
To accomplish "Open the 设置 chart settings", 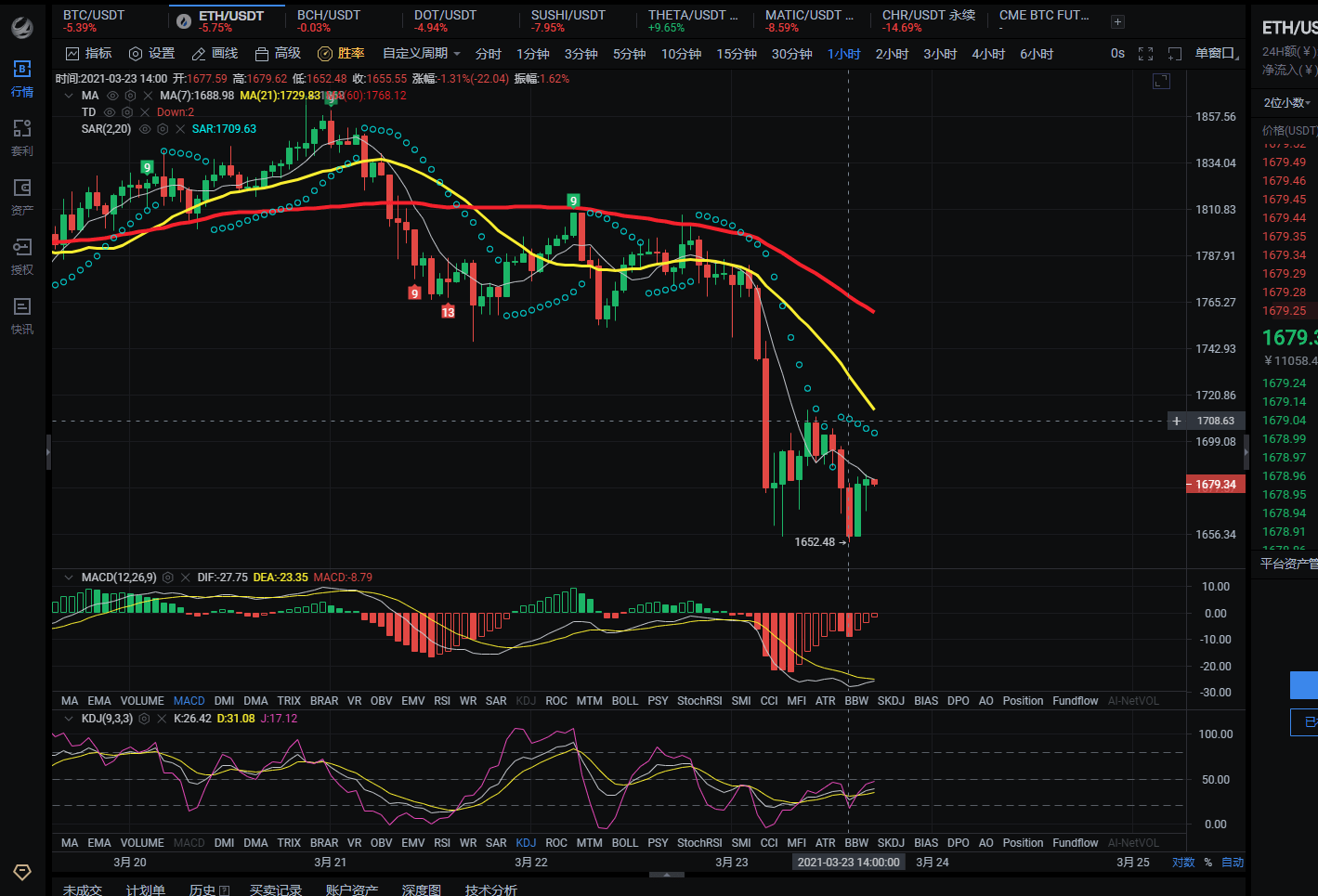I will tap(151, 54).
